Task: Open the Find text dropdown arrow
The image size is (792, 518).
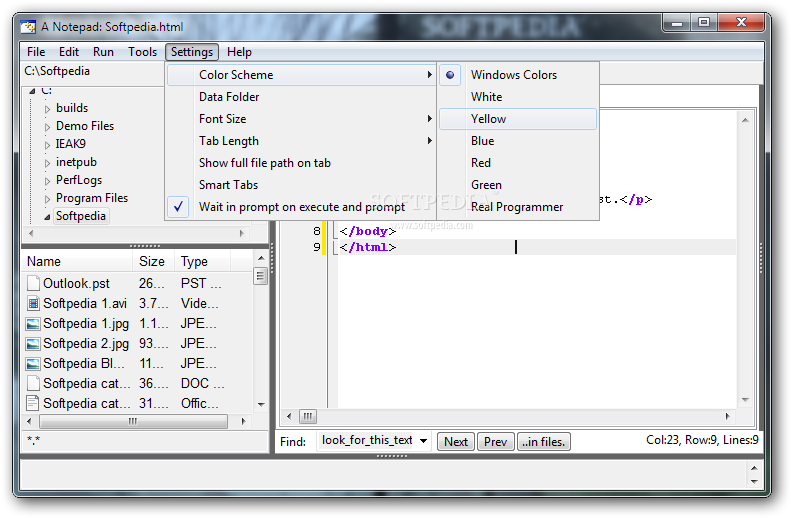Action: tap(423, 441)
